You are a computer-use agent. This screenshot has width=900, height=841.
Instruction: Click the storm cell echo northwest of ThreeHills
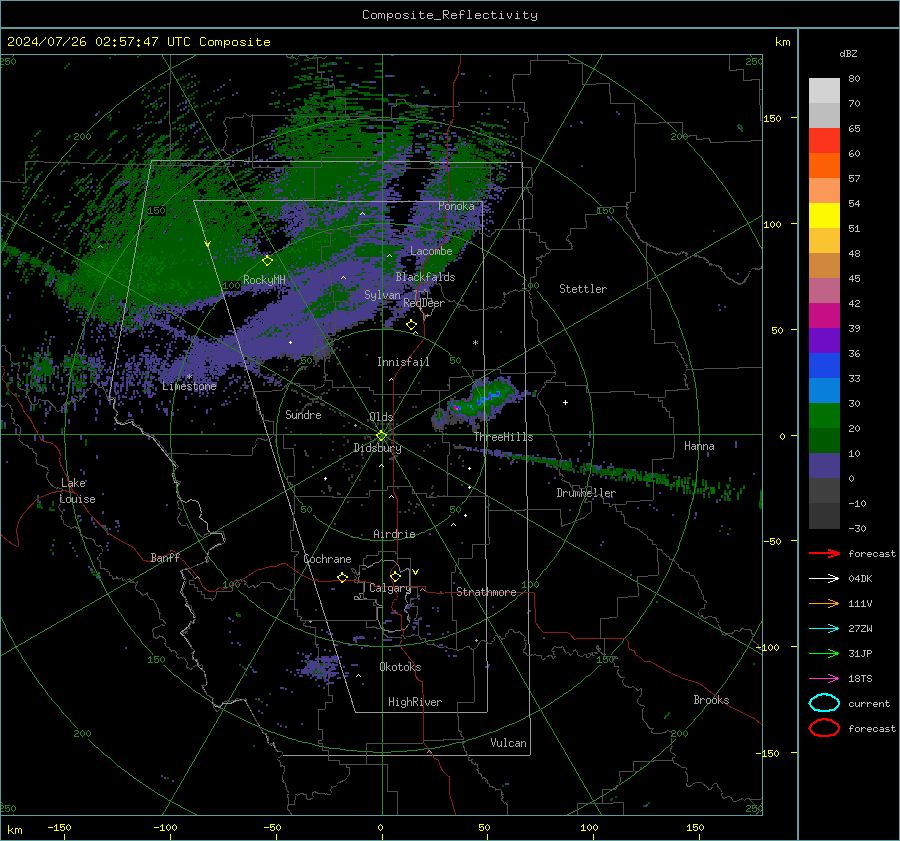481,400
